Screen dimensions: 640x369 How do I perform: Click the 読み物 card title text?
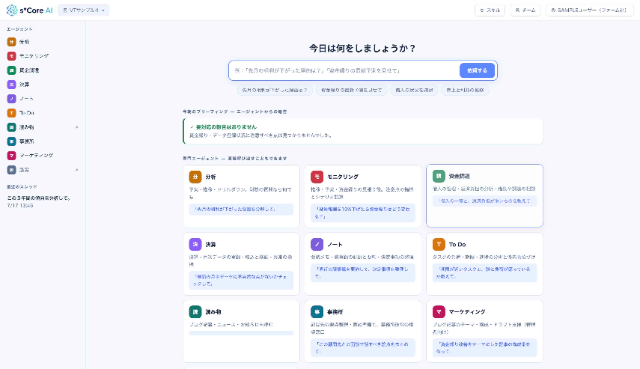click(213, 312)
